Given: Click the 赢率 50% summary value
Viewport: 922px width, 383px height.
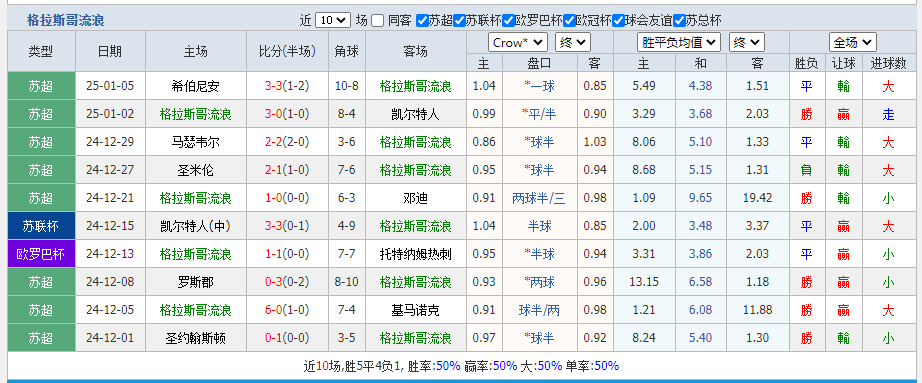Looking at the screenshot, I should click(505, 366).
